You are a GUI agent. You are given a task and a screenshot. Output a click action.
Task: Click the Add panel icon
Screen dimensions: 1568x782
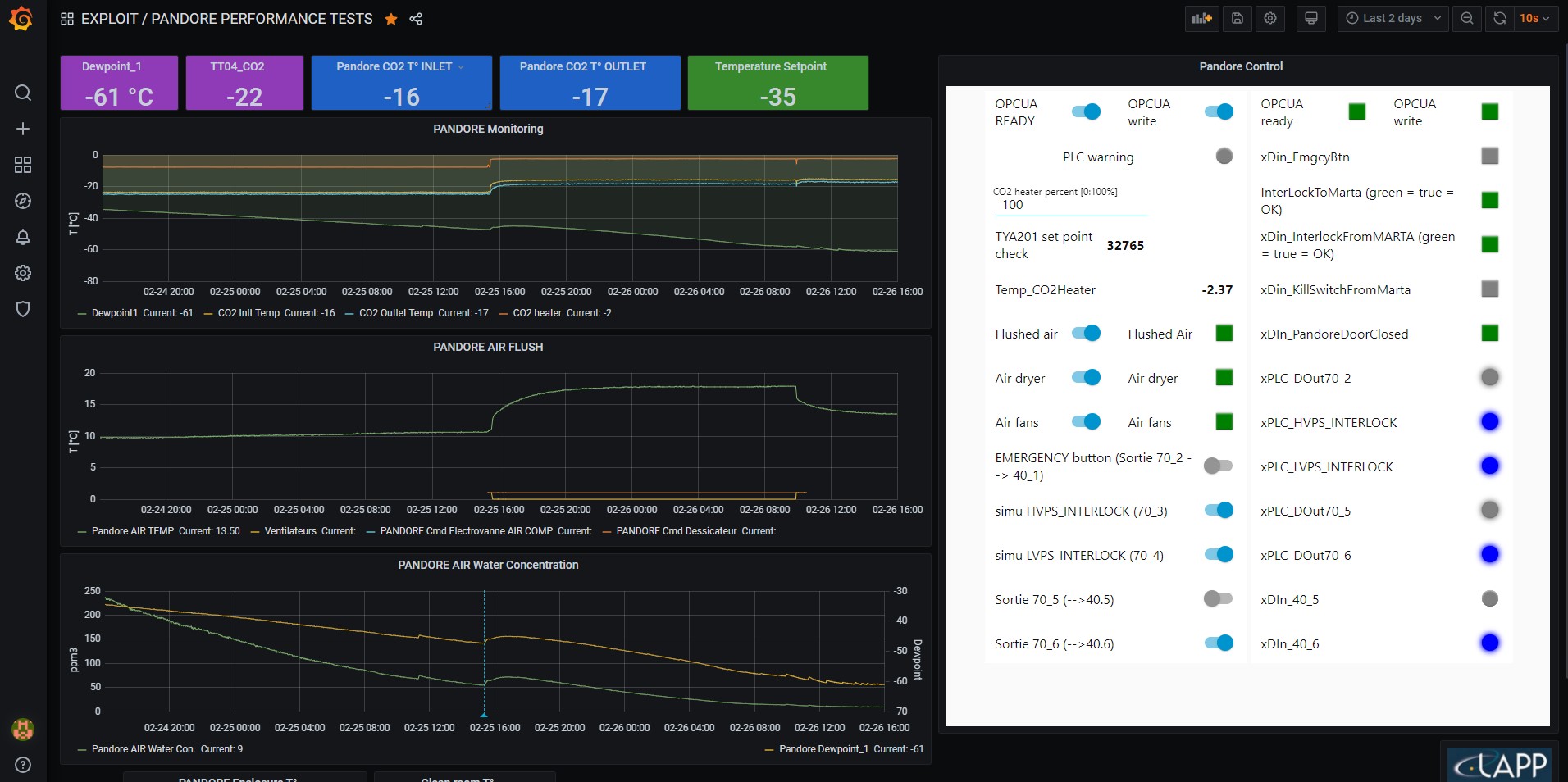coord(1202,18)
